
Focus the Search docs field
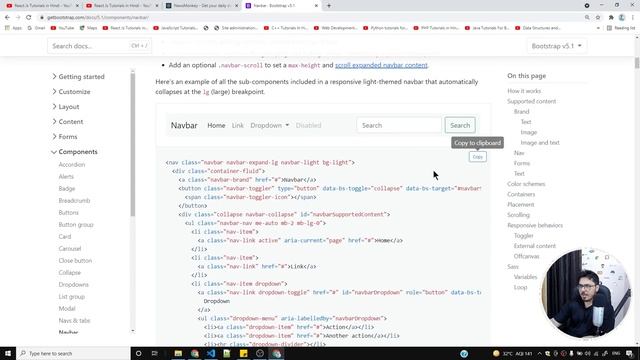pos(99,46)
